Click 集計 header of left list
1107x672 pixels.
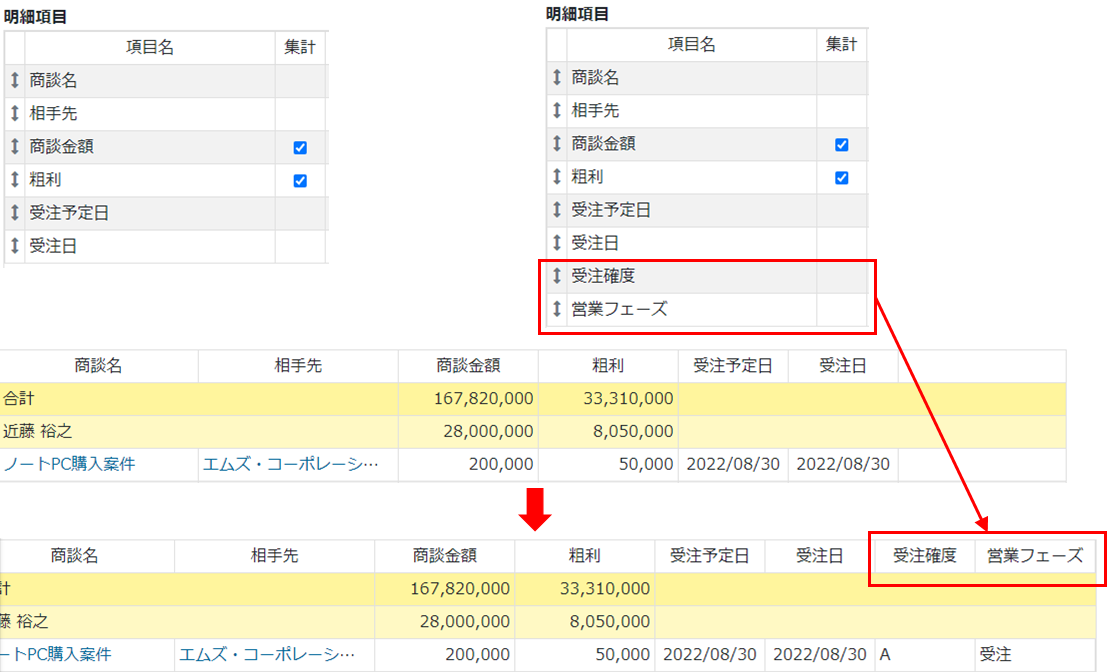[300, 47]
